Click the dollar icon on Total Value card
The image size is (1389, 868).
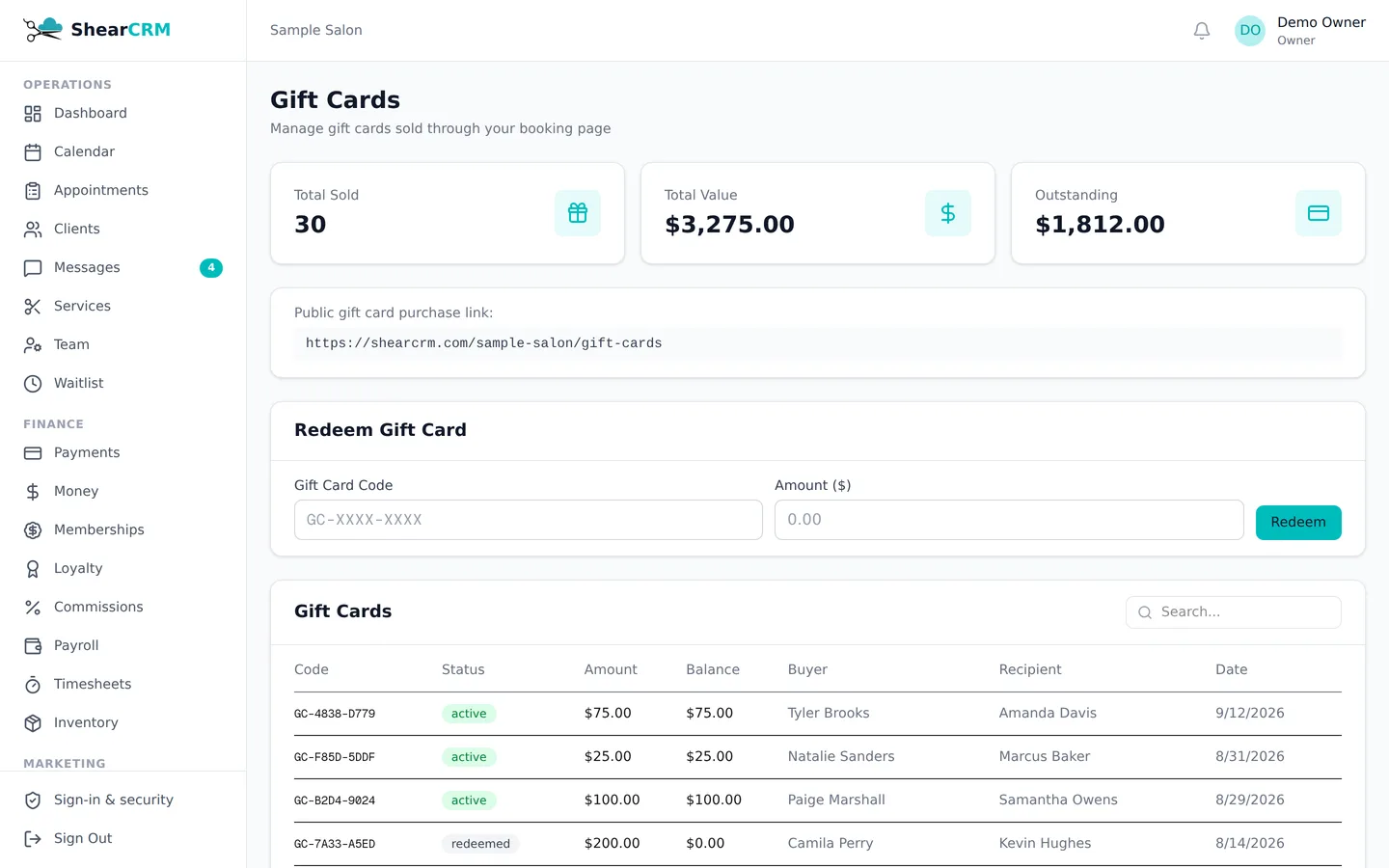click(948, 213)
